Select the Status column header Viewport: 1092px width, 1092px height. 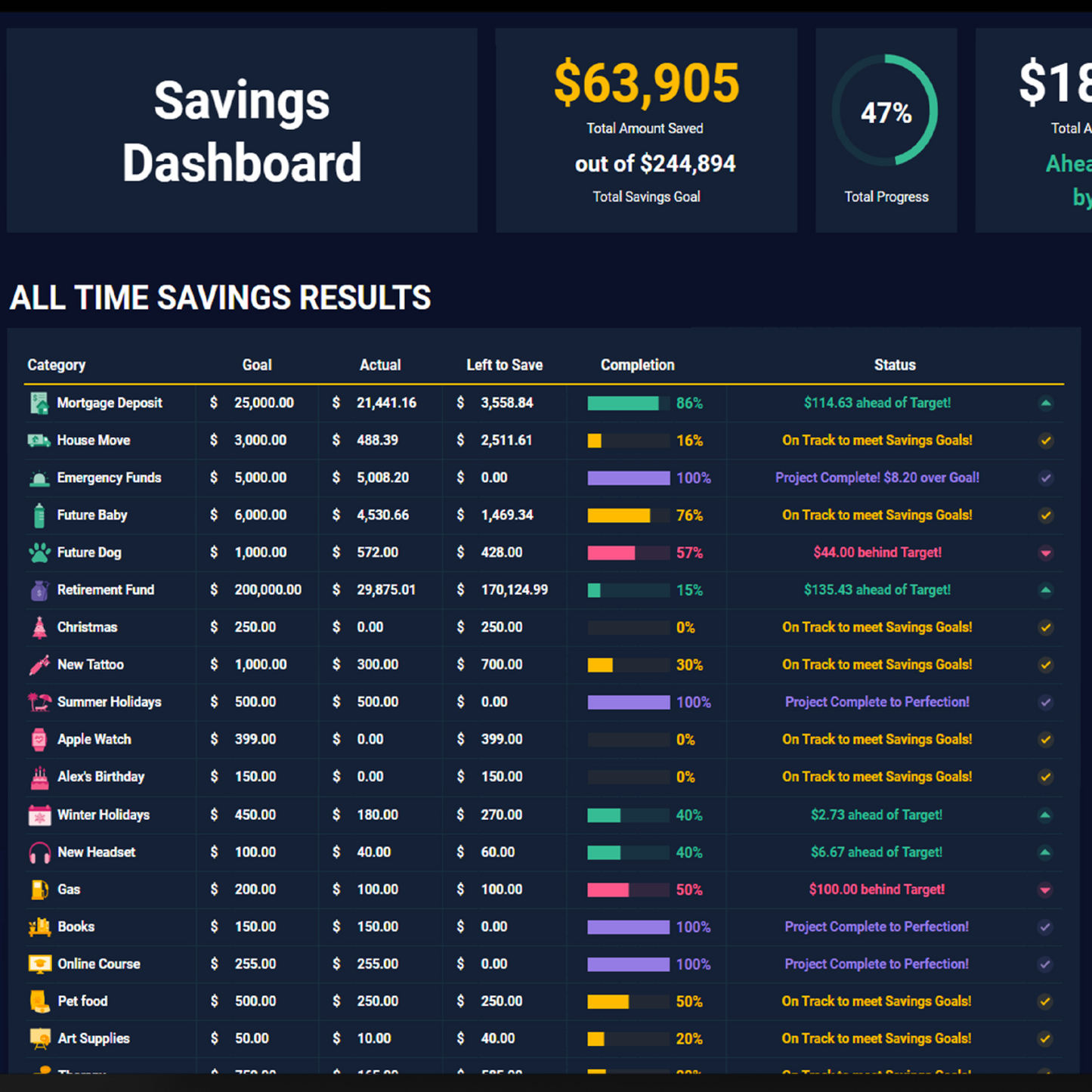[895, 365]
